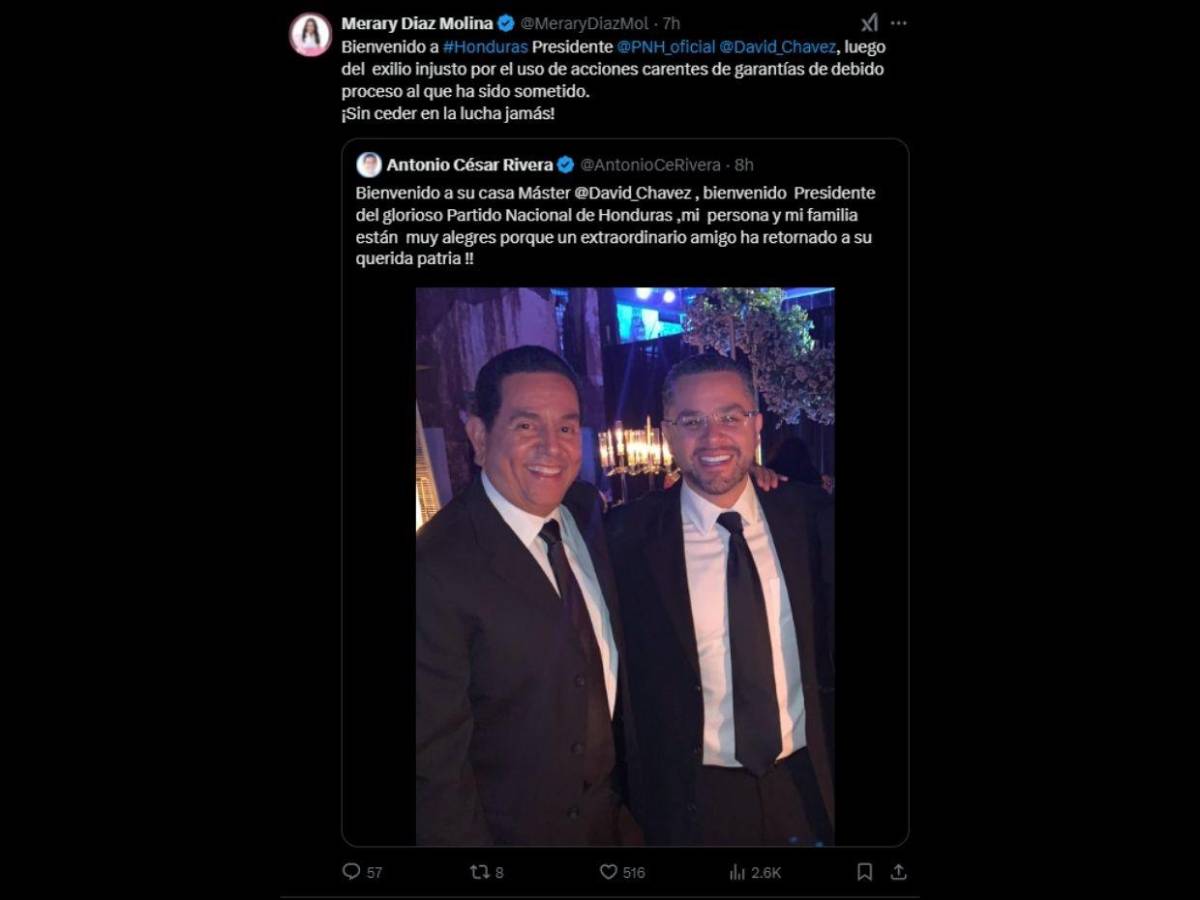Open post analytics via views icon

tap(736, 871)
